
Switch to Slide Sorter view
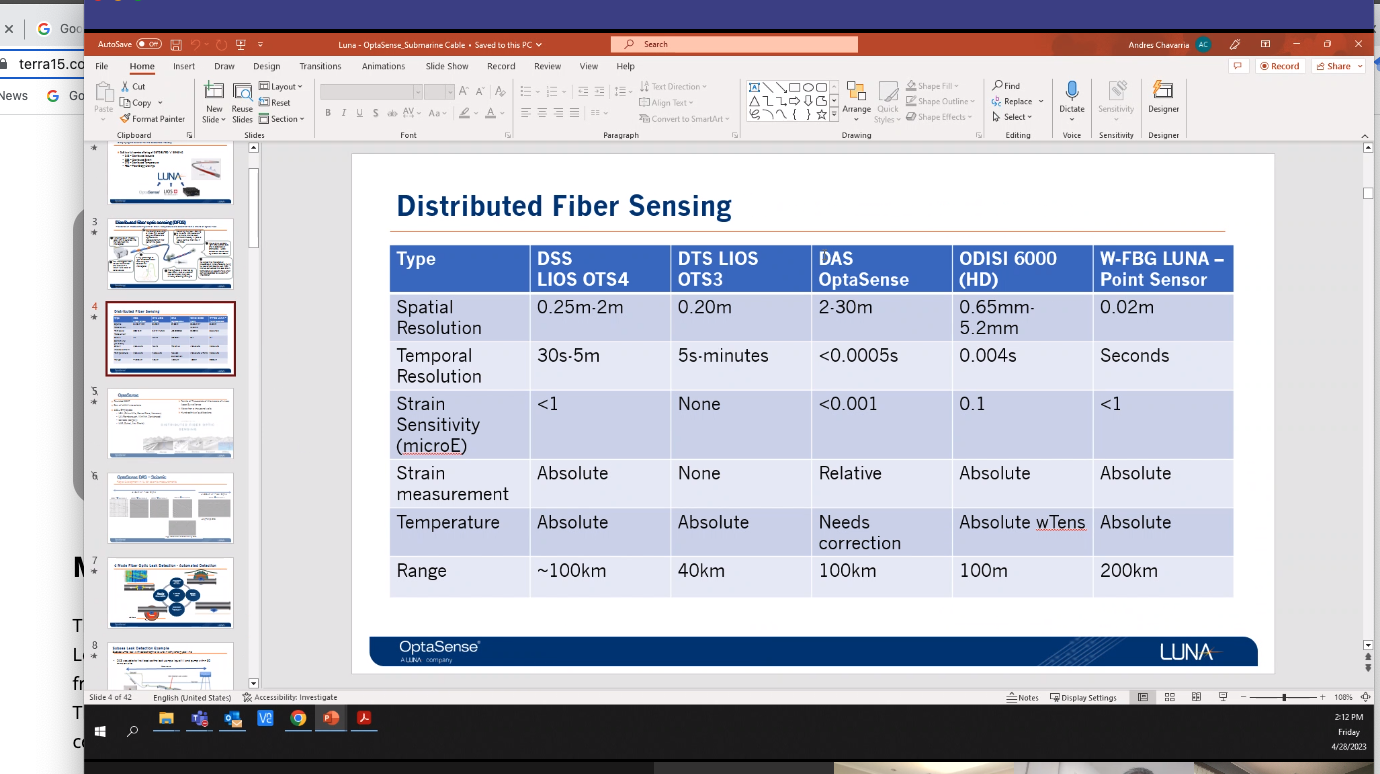[x=1169, y=697]
